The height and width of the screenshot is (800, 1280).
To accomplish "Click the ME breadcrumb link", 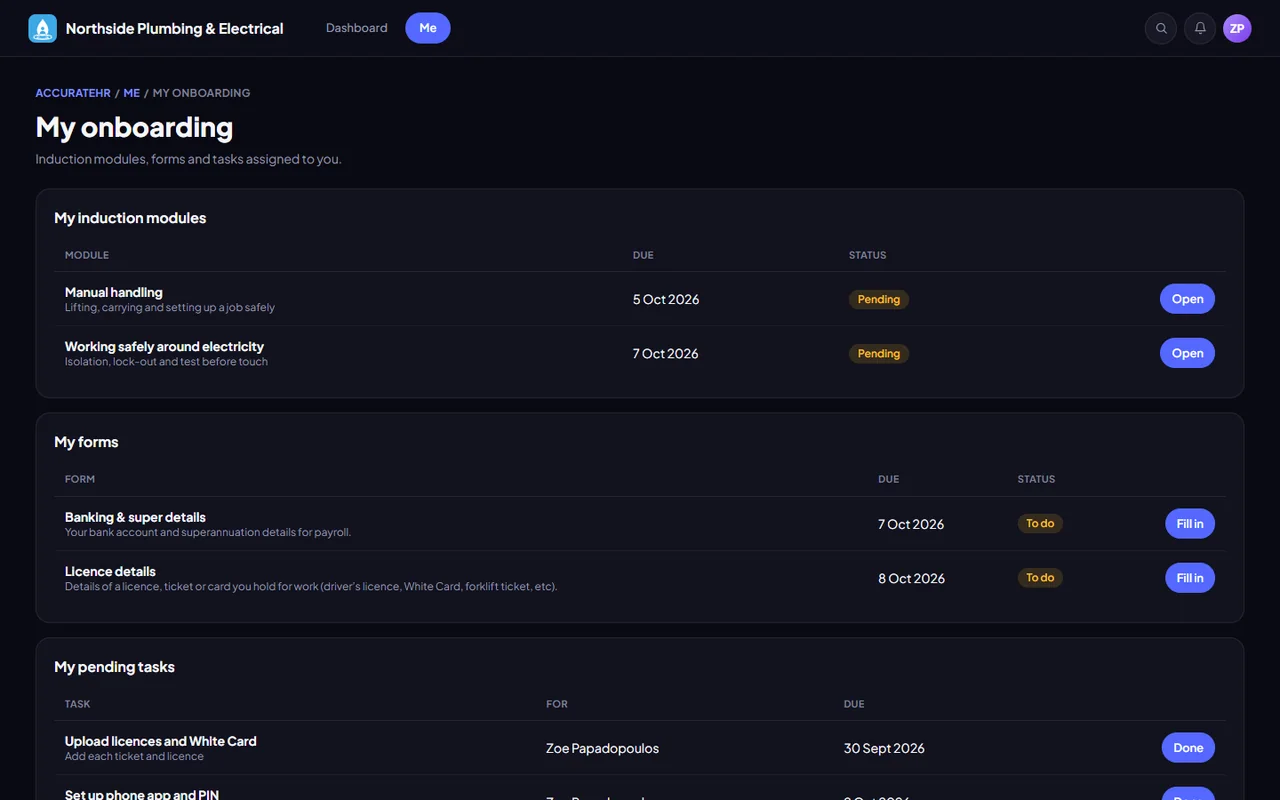I will (x=131, y=93).
